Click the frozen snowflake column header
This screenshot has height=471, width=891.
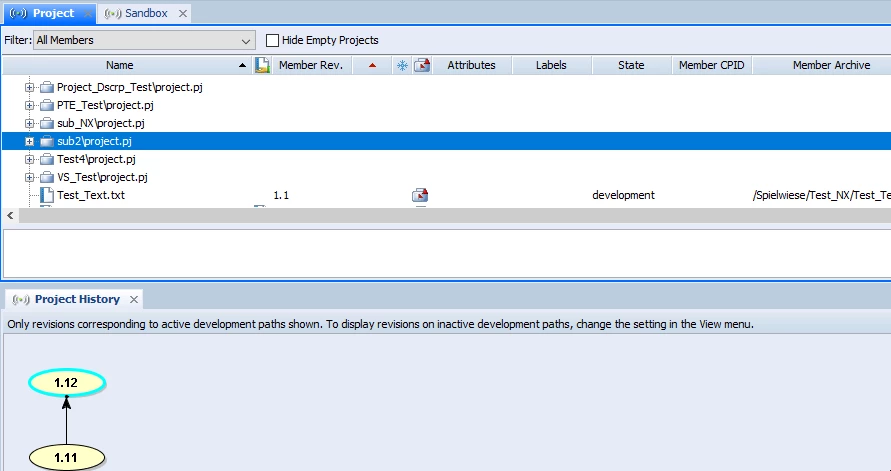pyautogui.click(x=402, y=65)
